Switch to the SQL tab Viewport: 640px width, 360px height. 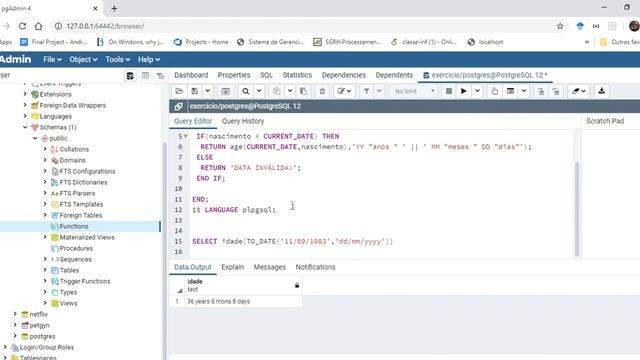[x=266, y=75]
